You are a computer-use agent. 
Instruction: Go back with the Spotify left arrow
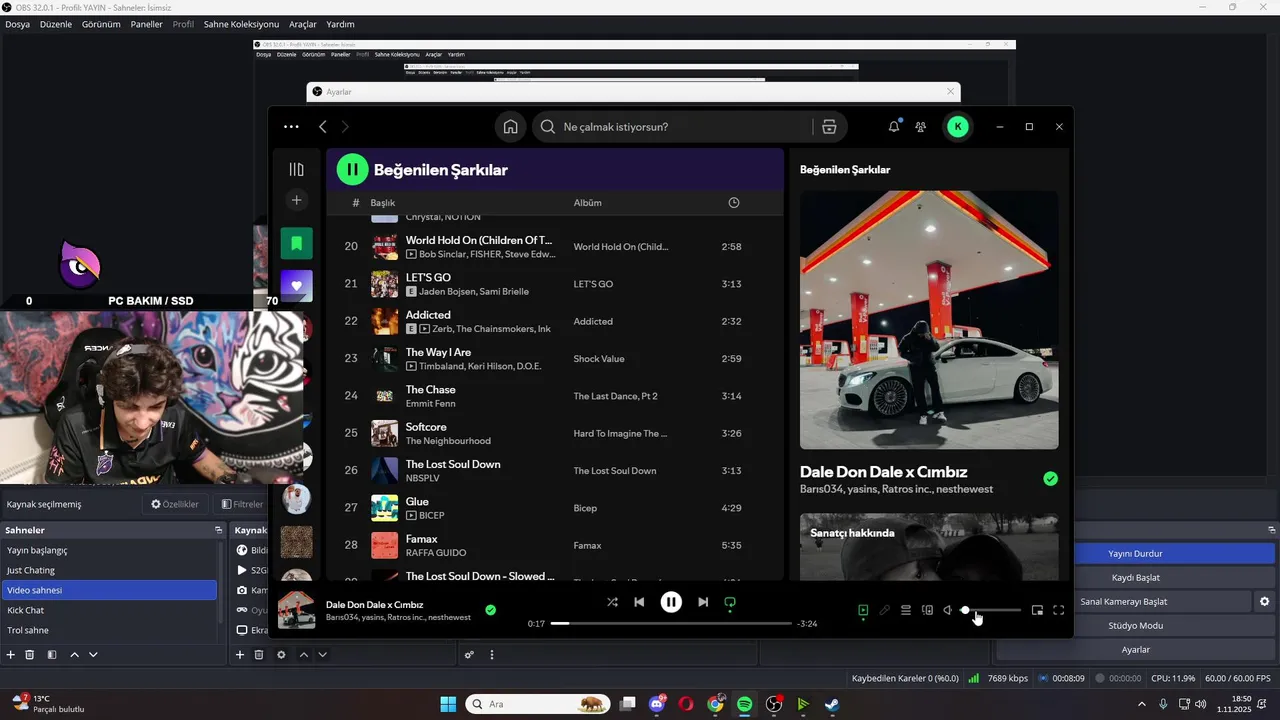(323, 127)
